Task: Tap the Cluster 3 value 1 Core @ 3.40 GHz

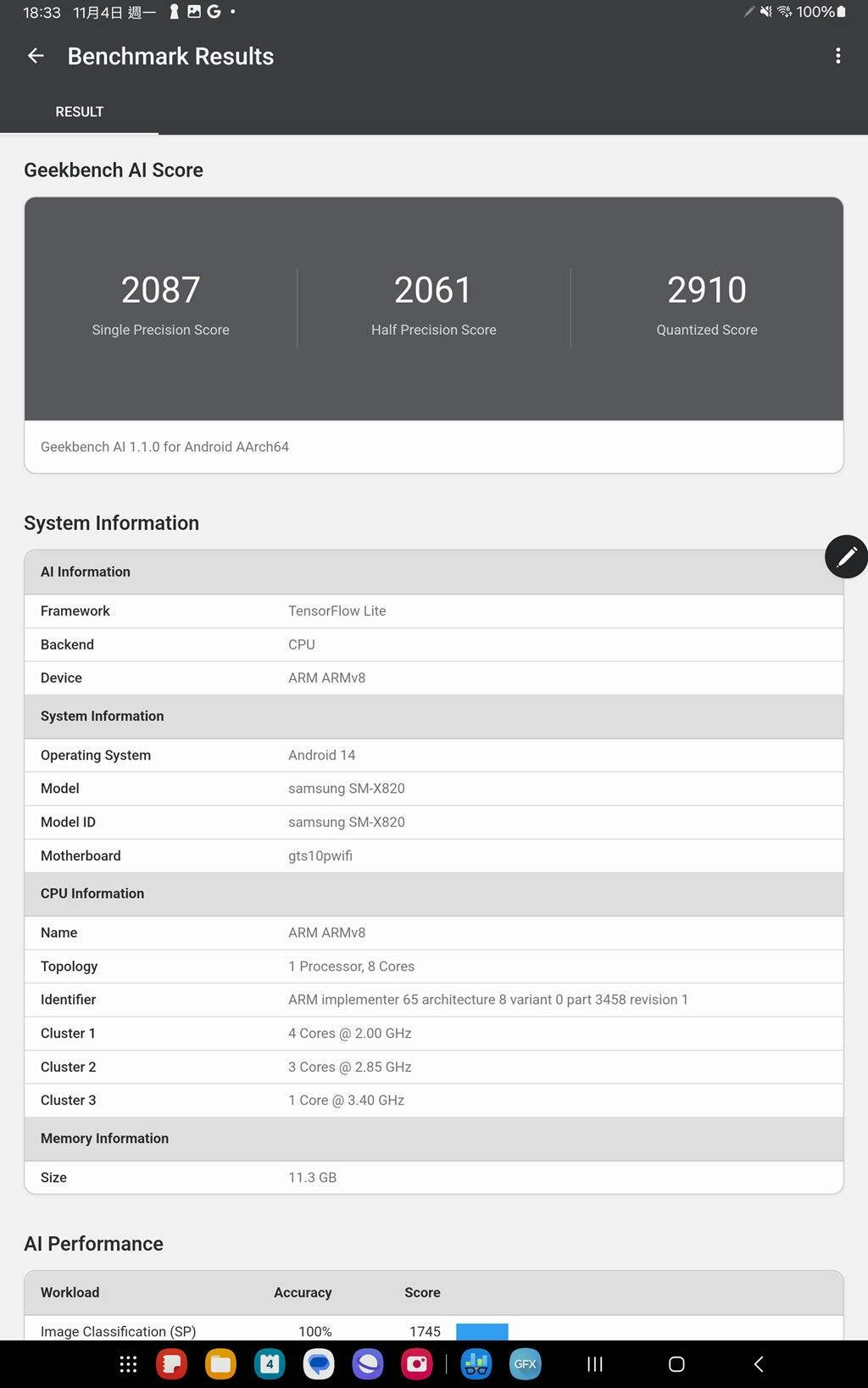Action: pos(347,1100)
